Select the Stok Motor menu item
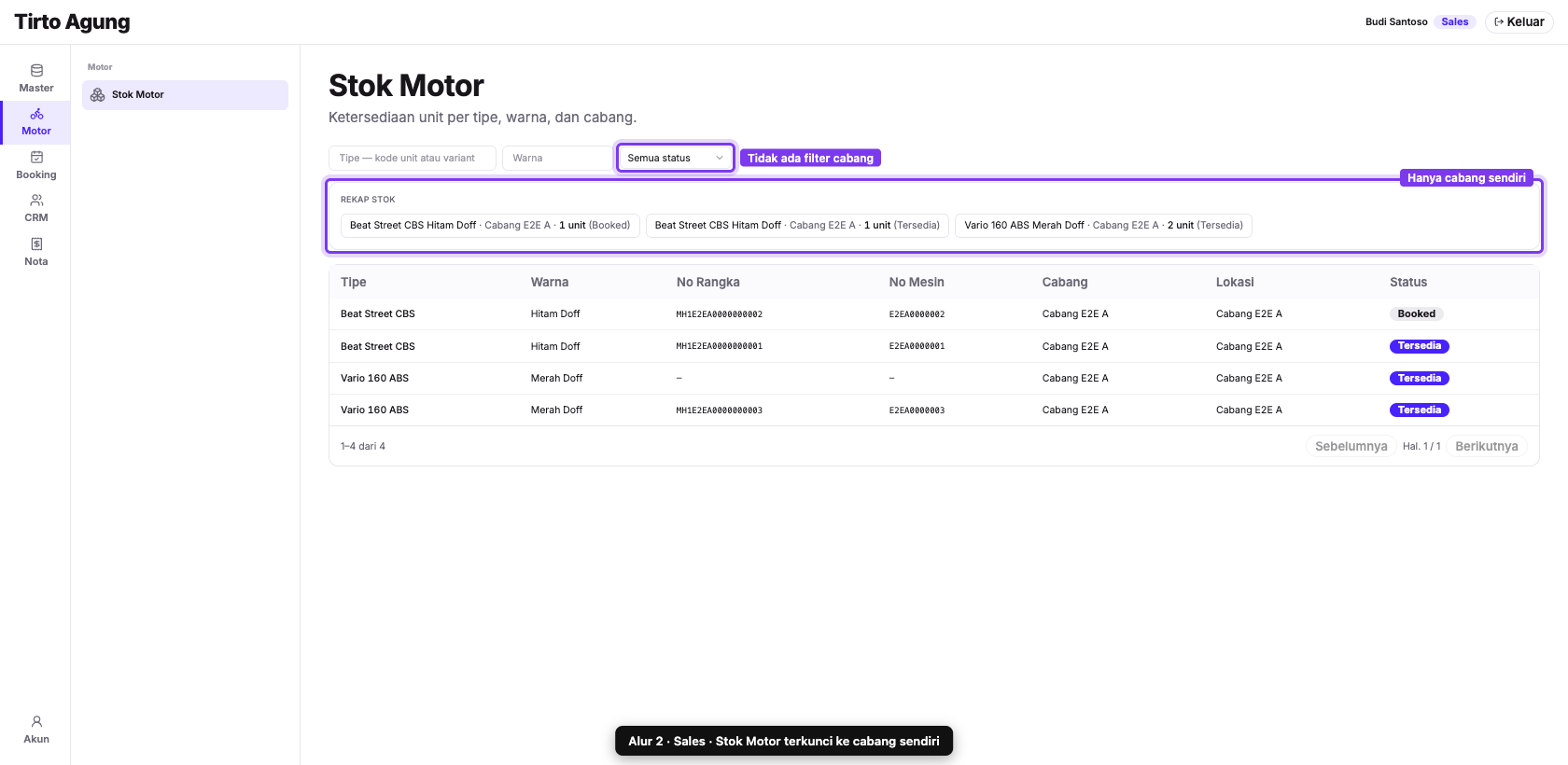The image size is (1568, 765). click(185, 95)
